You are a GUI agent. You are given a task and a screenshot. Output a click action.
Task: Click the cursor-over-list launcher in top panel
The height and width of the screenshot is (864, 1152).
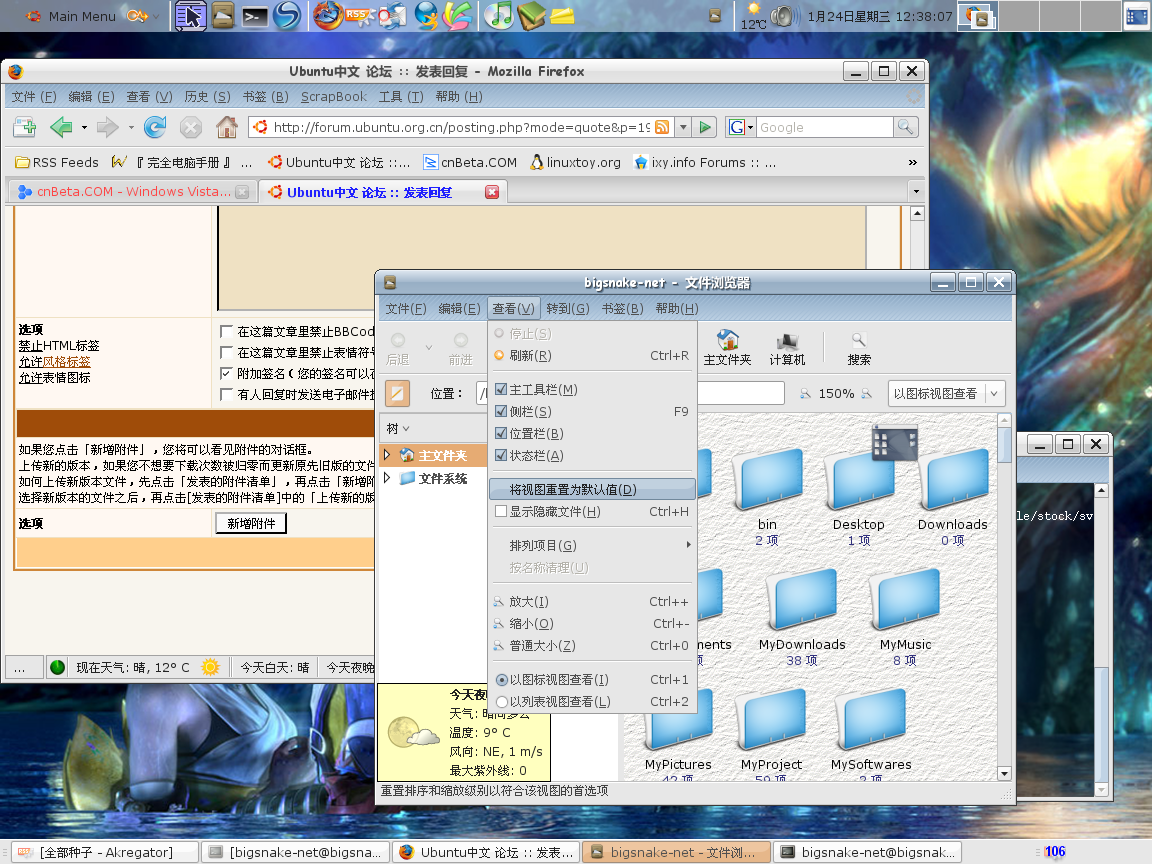click(x=191, y=15)
